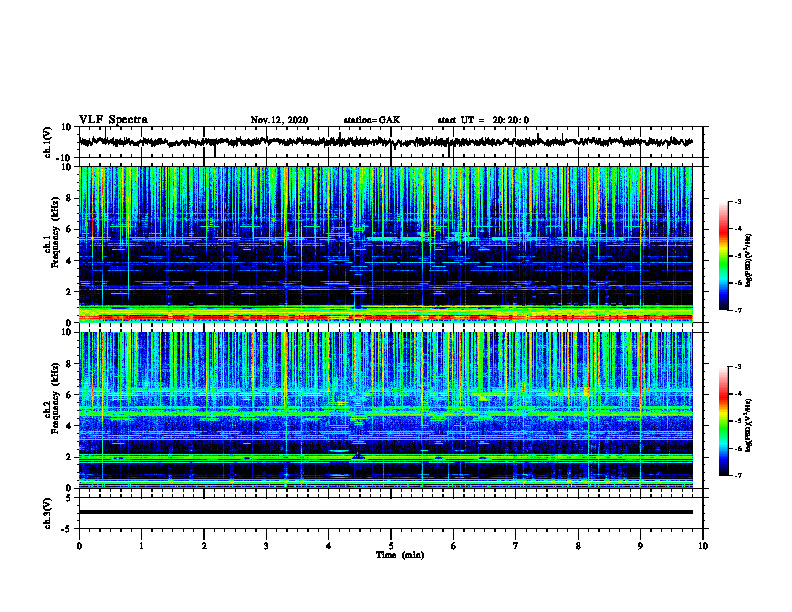Click time axis tick label "6"
Viewport: 792px width, 612px height.
[454, 546]
